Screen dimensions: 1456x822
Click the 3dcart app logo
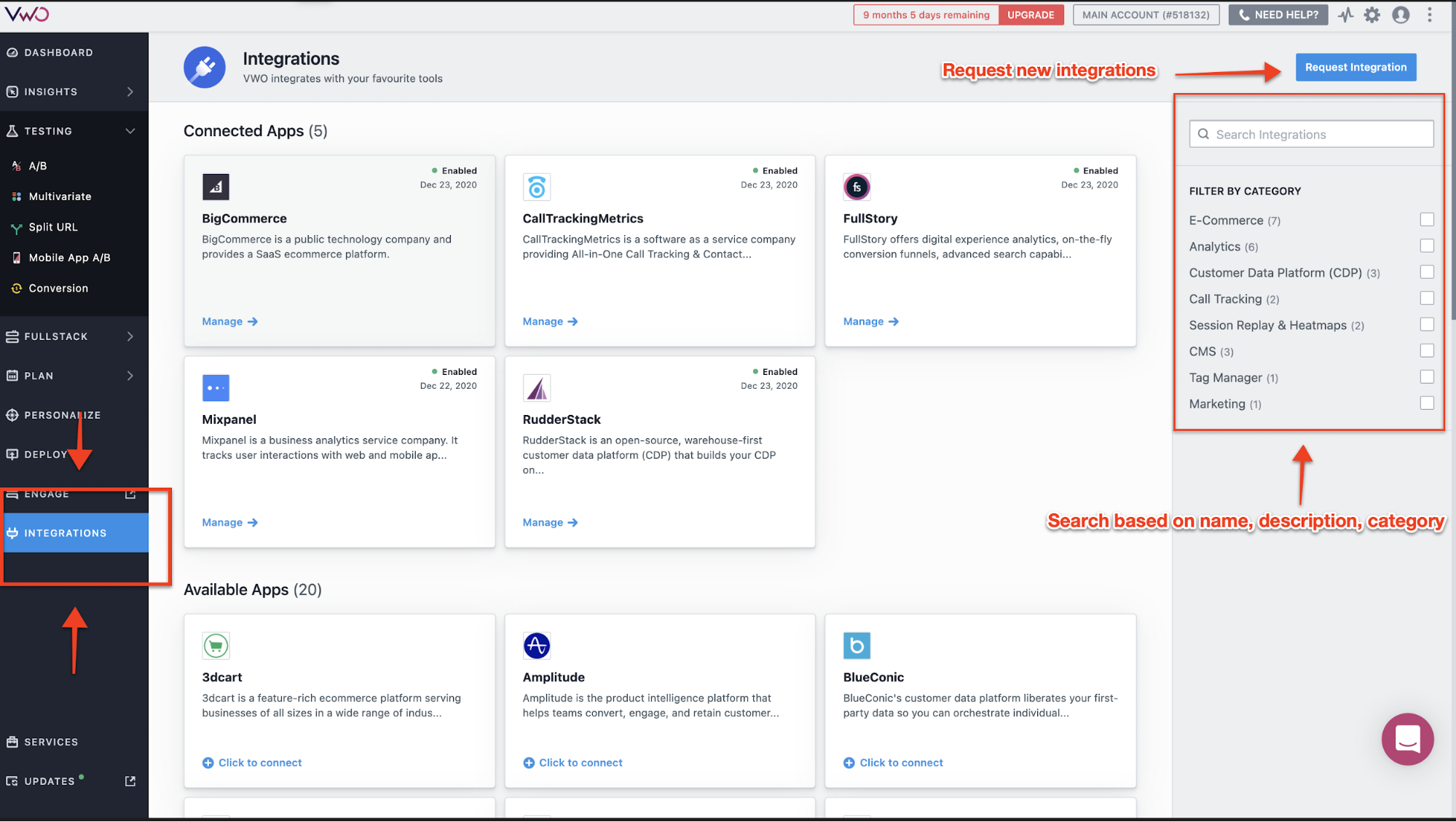[x=216, y=646]
